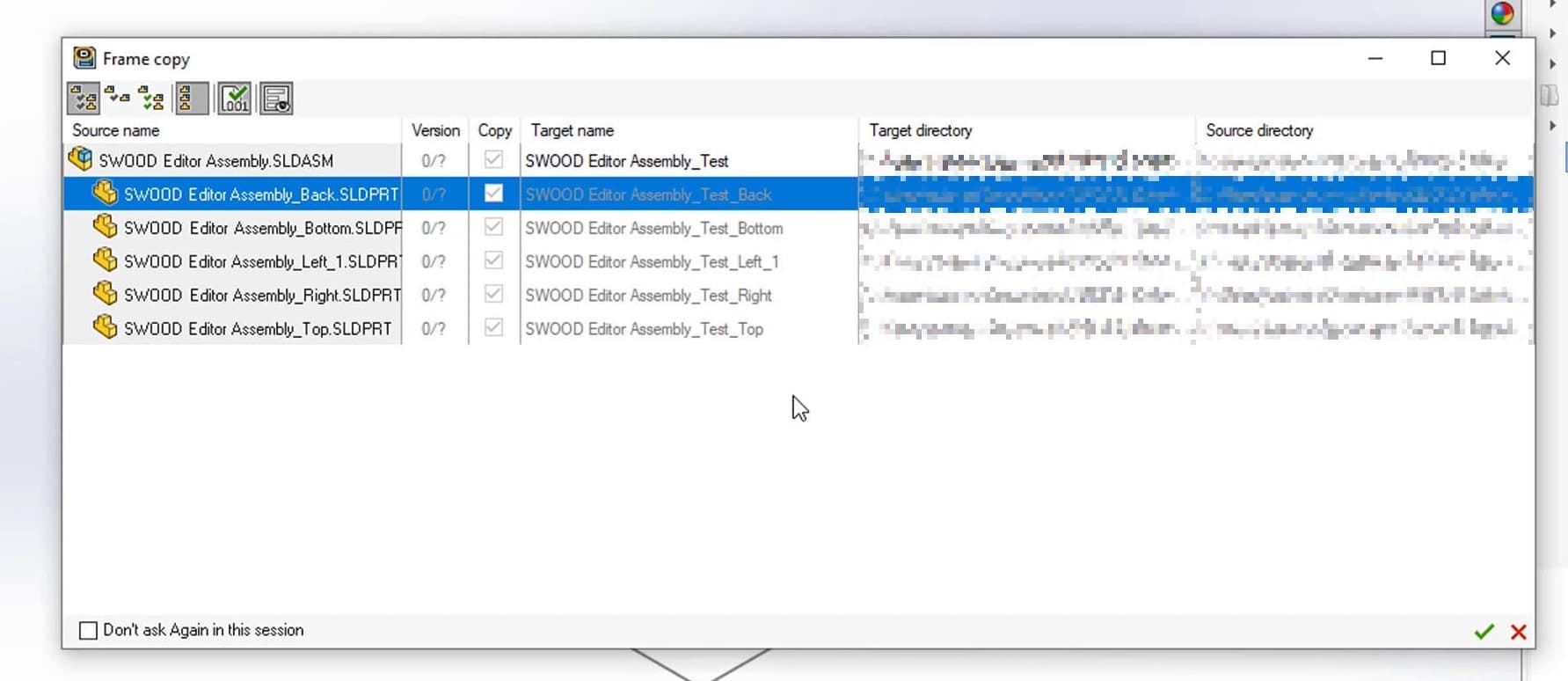Click the 'Version' column header
The width and height of the screenshot is (1568, 681).
435,130
